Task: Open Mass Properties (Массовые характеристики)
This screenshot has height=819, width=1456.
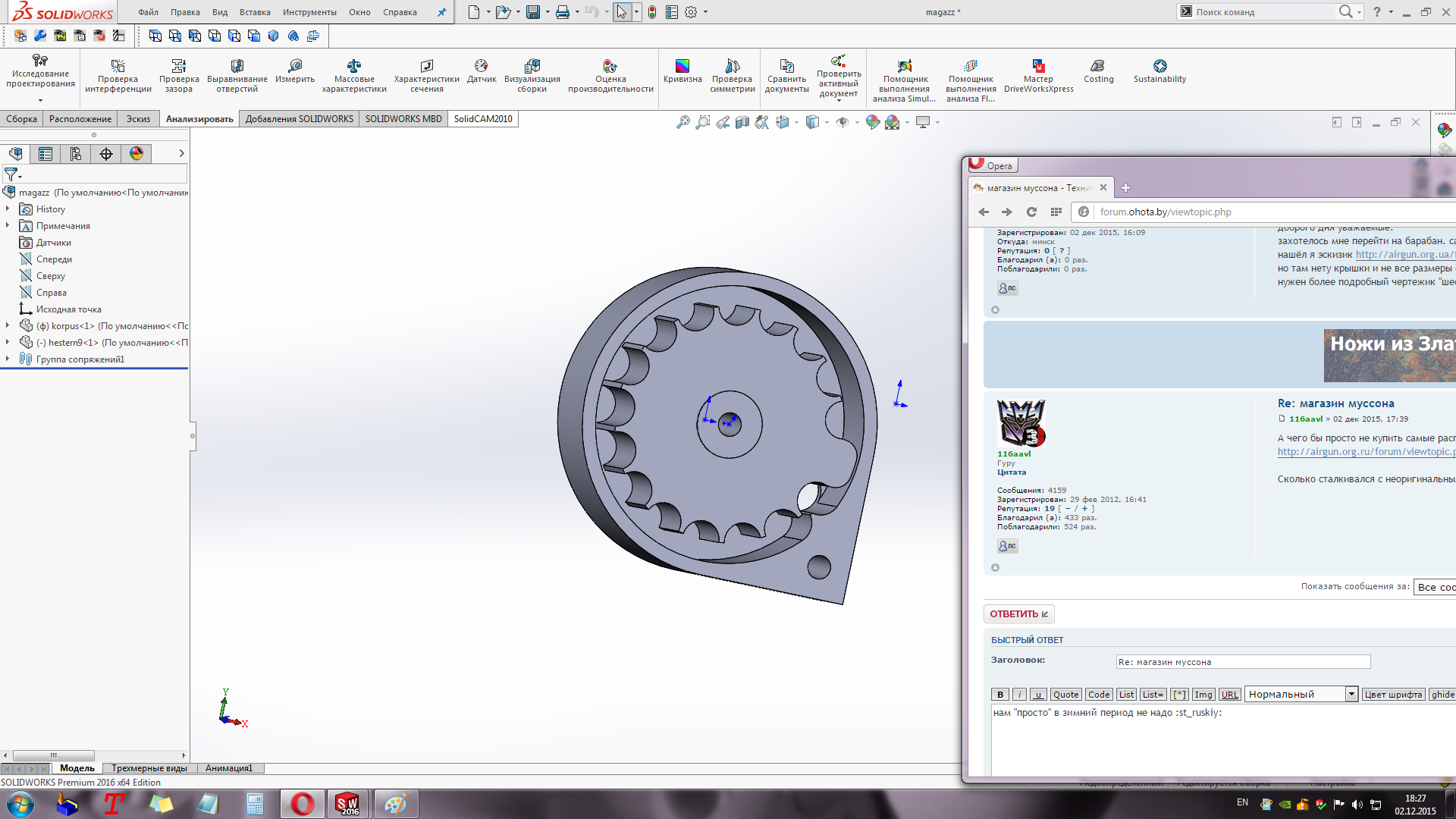Action: coord(354,75)
